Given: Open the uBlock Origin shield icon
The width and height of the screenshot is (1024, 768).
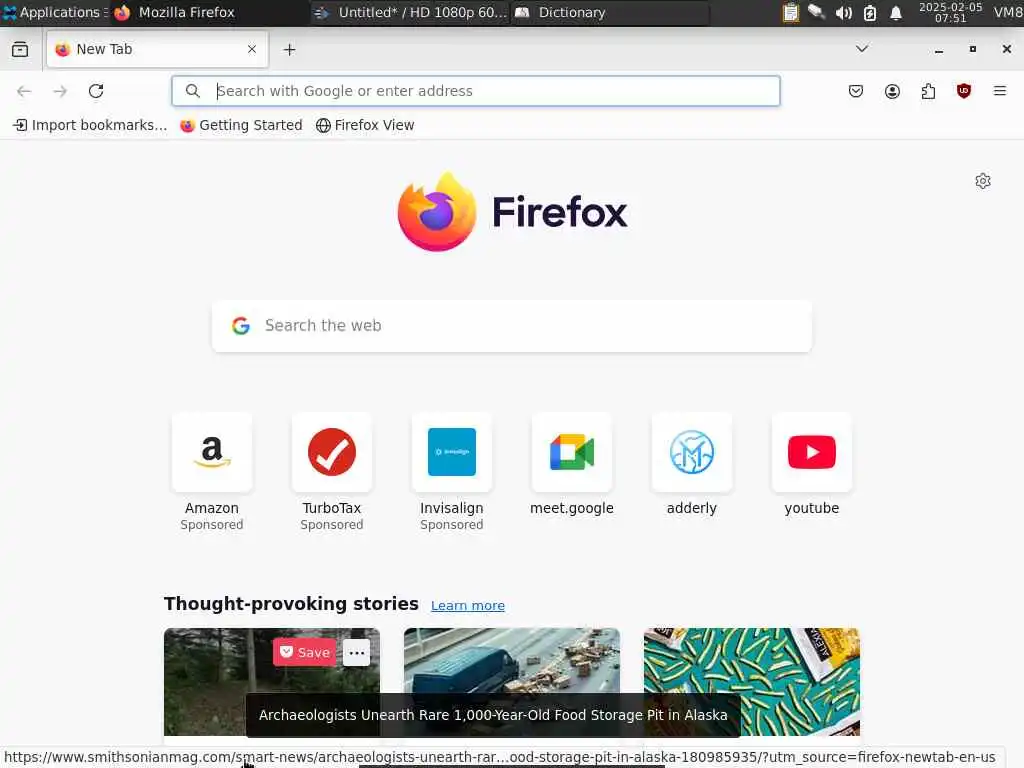Looking at the screenshot, I should [964, 91].
